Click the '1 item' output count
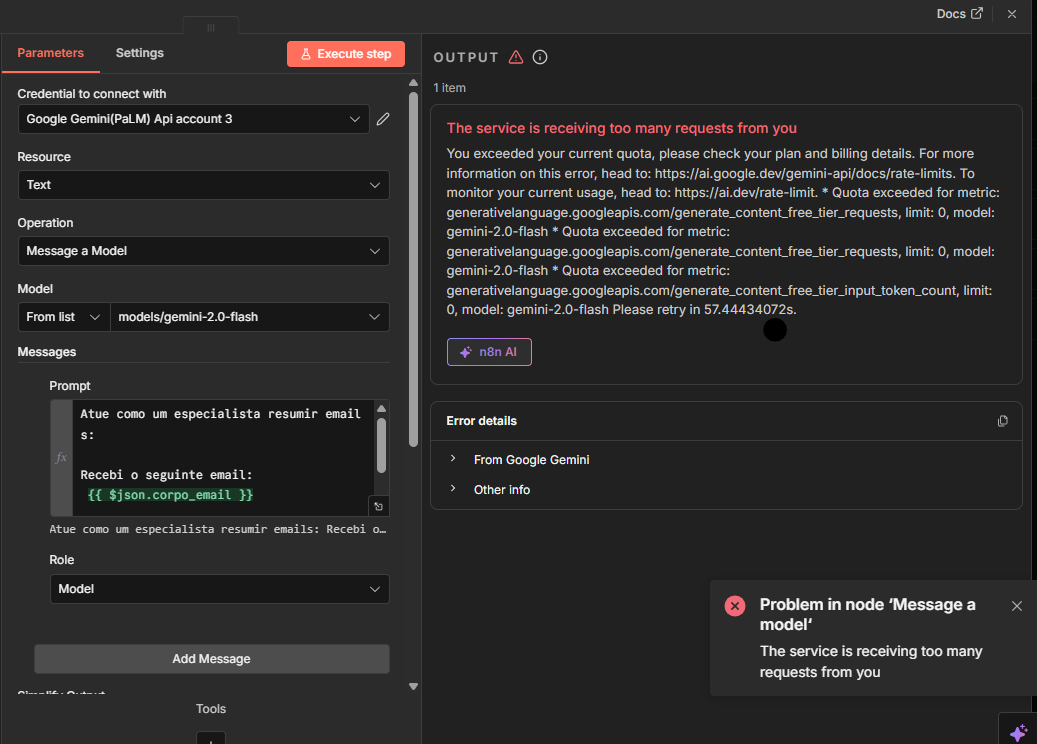1037x744 pixels. [450, 88]
